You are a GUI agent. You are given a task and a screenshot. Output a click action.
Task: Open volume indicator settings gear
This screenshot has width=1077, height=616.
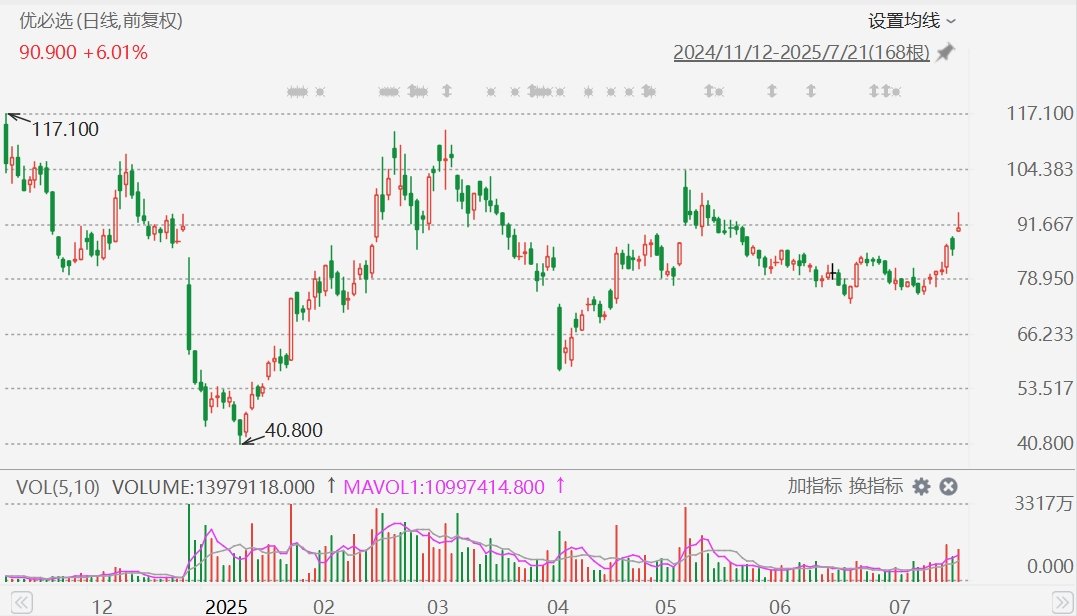click(x=921, y=487)
